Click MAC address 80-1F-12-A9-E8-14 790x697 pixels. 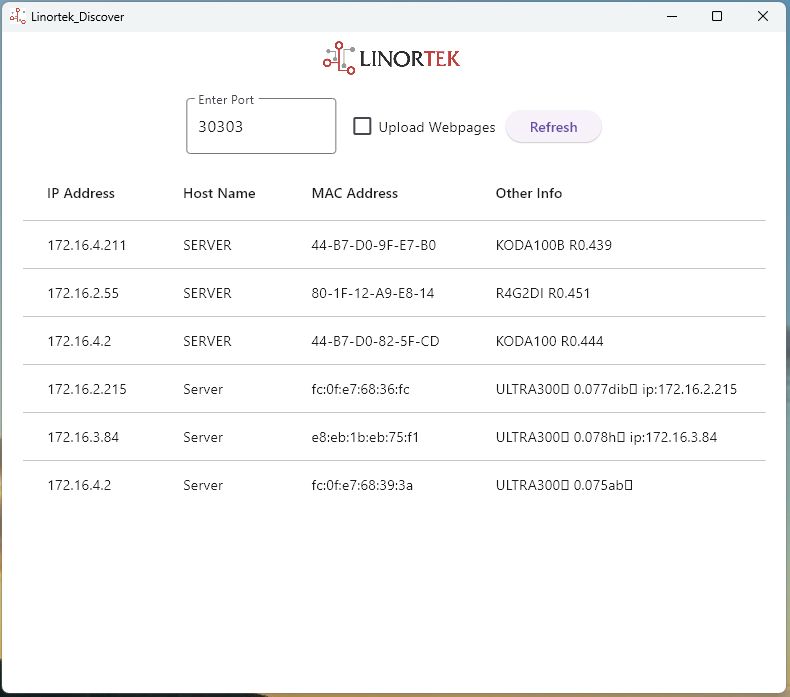(373, 293)
